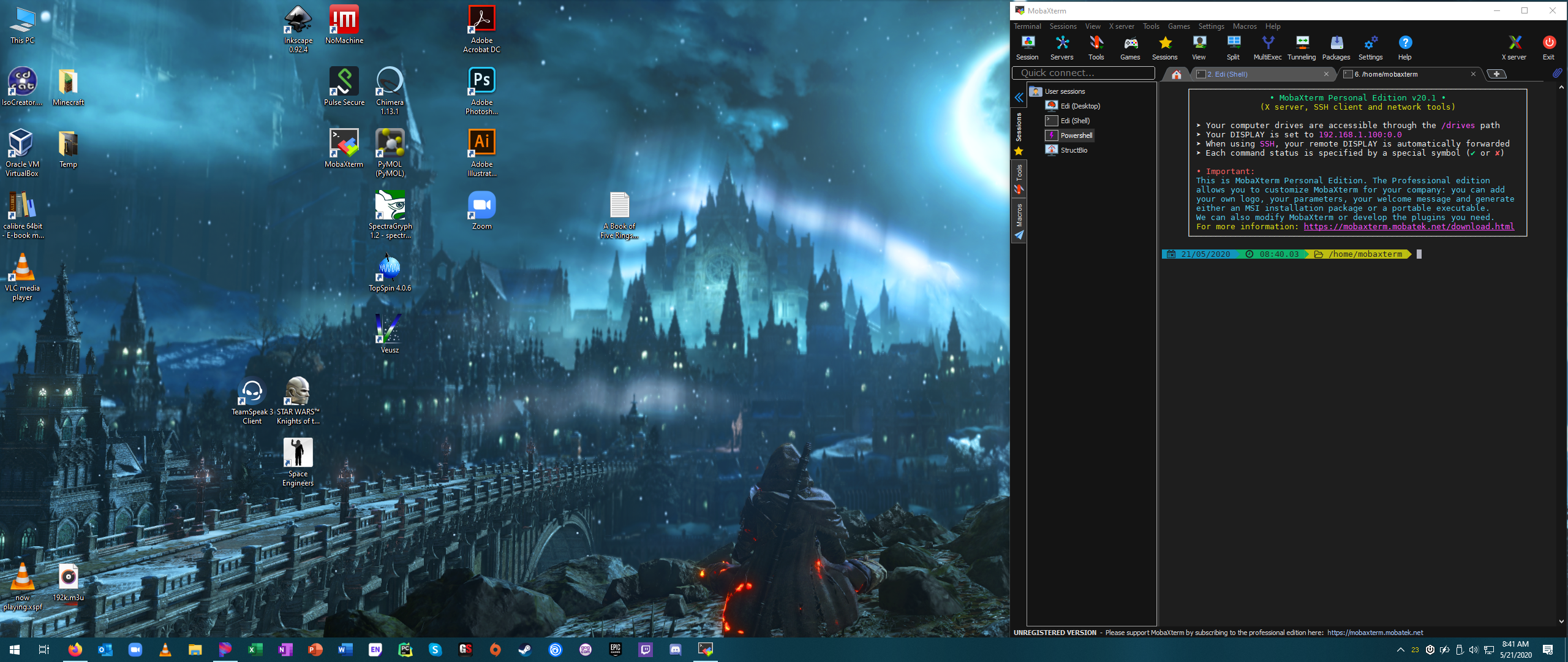Select the Edi (Shell) session in sidebar
1568x662 pixels.
(1068, 121)
